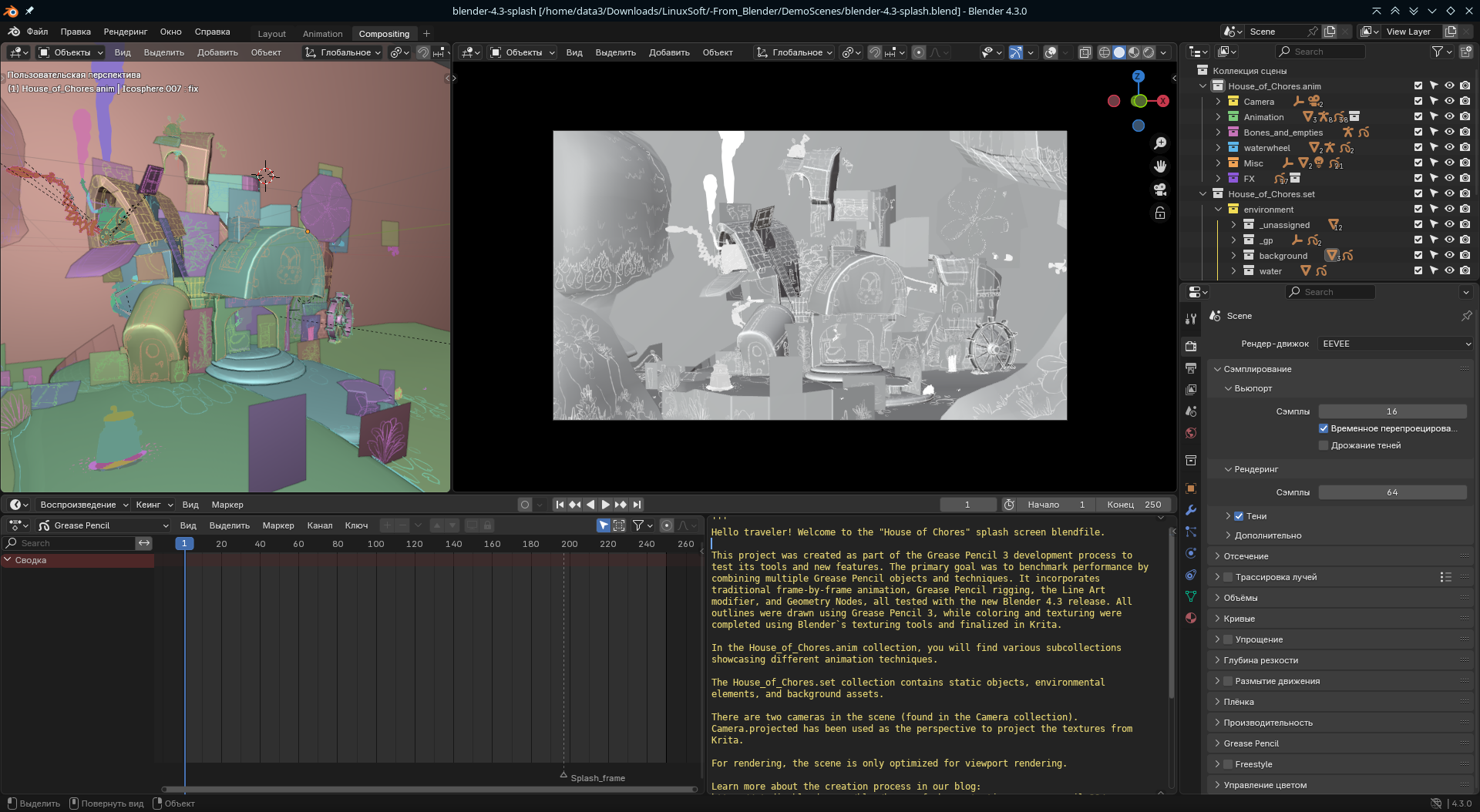Toggle camera view icon in right viewport
Image resolution: width=1480 pixels, height=812 pixels.
(1160, 190)
